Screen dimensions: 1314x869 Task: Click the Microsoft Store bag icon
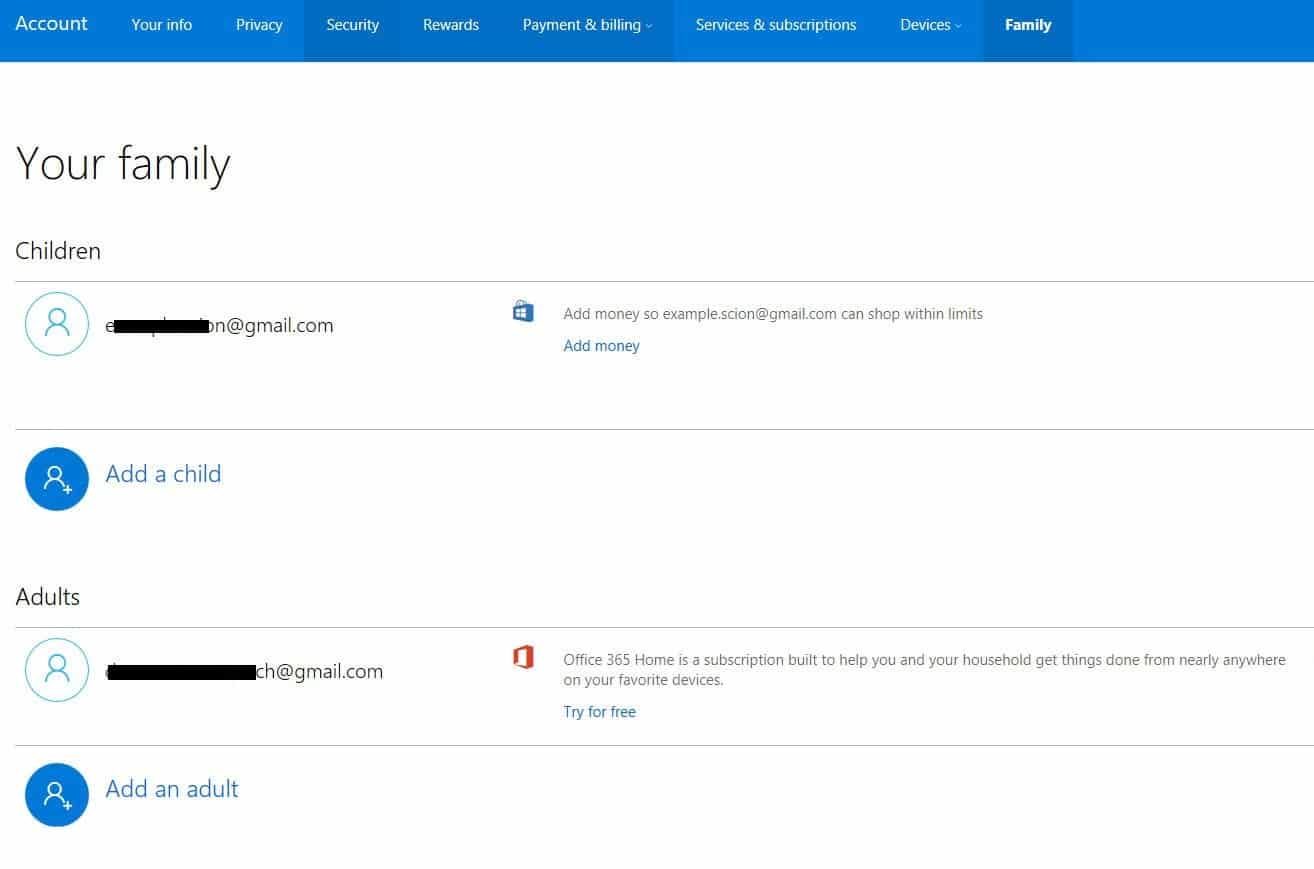[523, 312]
